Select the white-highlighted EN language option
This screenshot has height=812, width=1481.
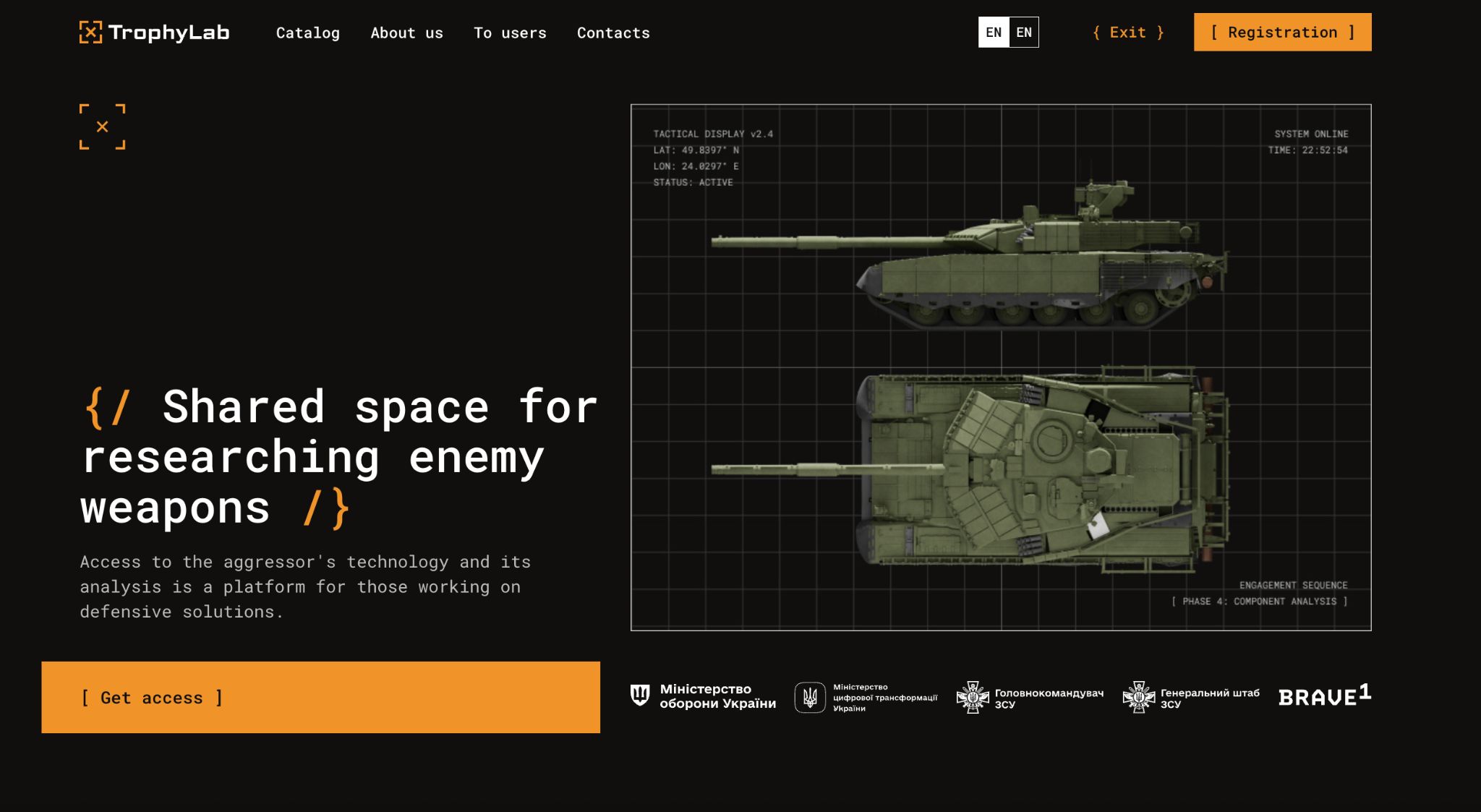[994, 33]
